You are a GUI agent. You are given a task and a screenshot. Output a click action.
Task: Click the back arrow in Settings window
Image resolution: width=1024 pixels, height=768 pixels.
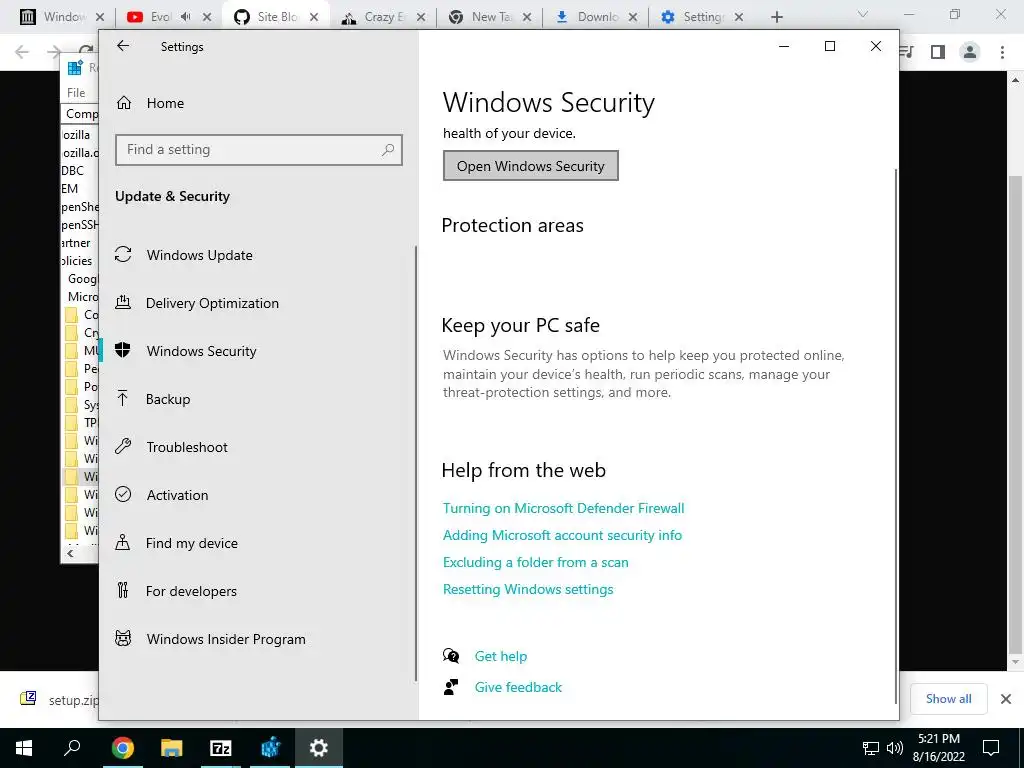123,46
